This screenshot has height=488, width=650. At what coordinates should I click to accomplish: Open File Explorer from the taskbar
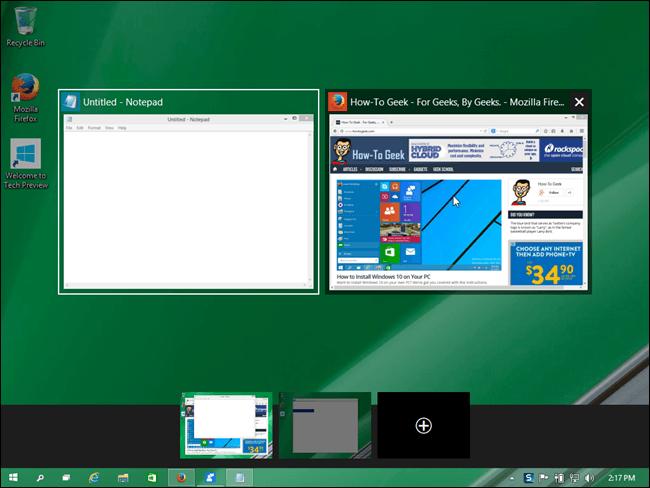[123, 477]
